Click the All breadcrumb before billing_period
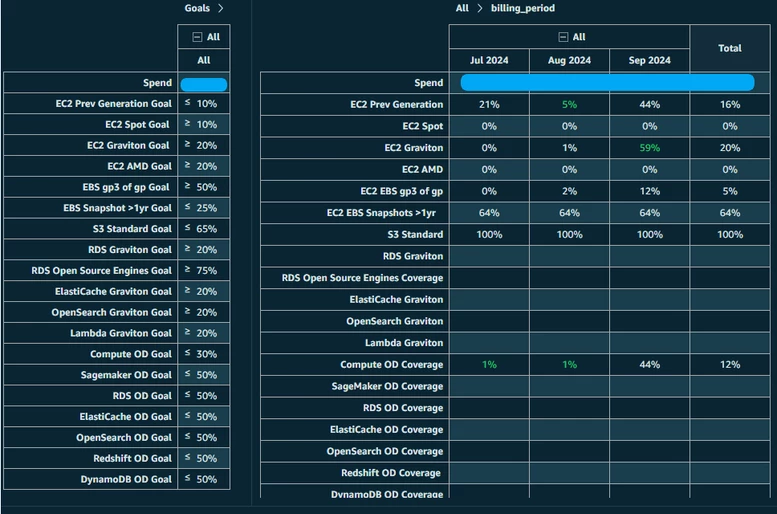 [x=462, y=8]
